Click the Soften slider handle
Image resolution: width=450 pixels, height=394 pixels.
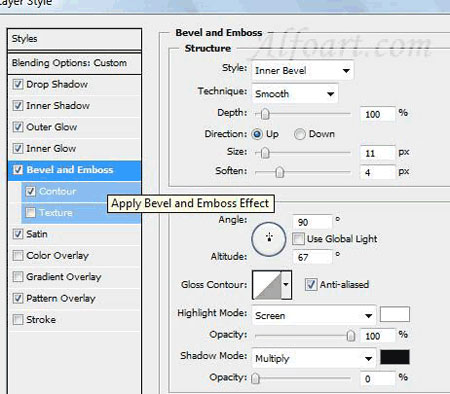coord(280,172)
